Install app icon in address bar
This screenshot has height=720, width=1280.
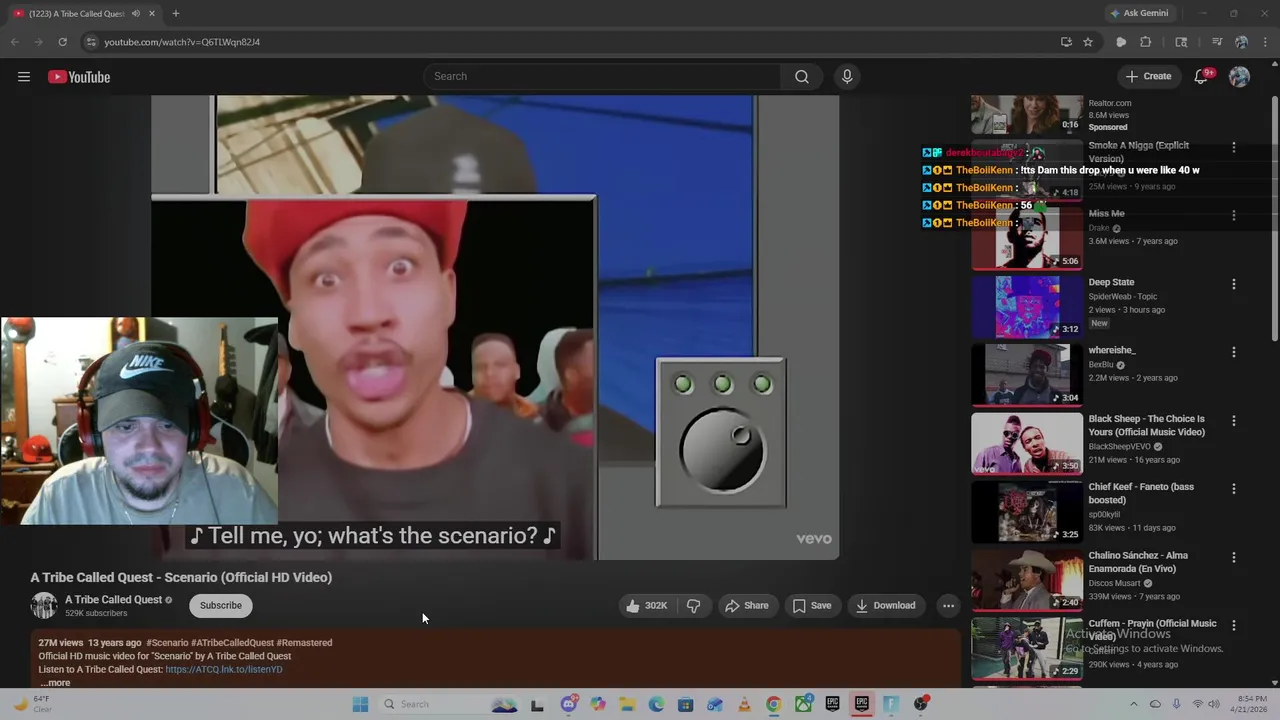pyautogui.click(x=1066, y=42)
